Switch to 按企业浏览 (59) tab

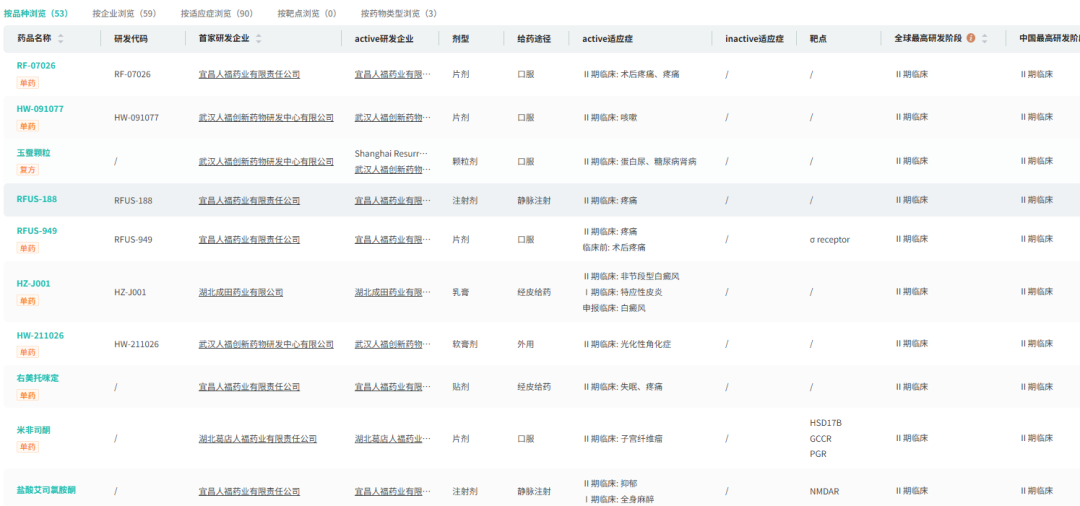click(x=125, y=13)
